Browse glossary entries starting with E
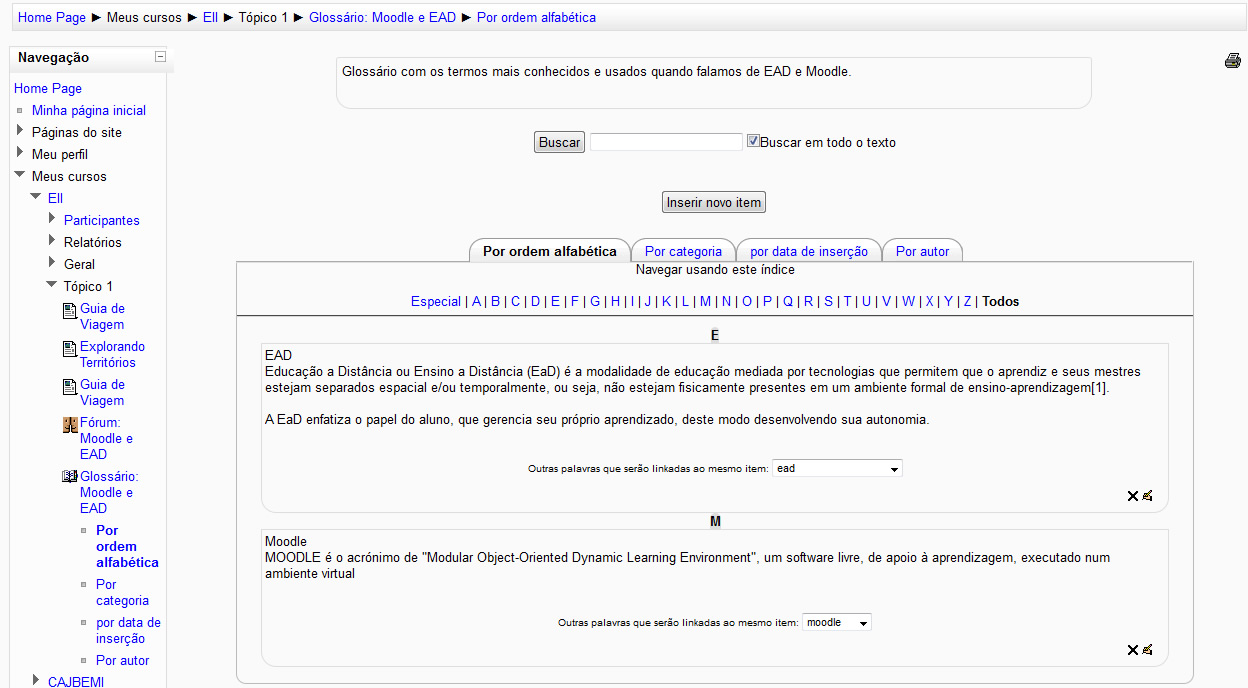 click(555, 301)
